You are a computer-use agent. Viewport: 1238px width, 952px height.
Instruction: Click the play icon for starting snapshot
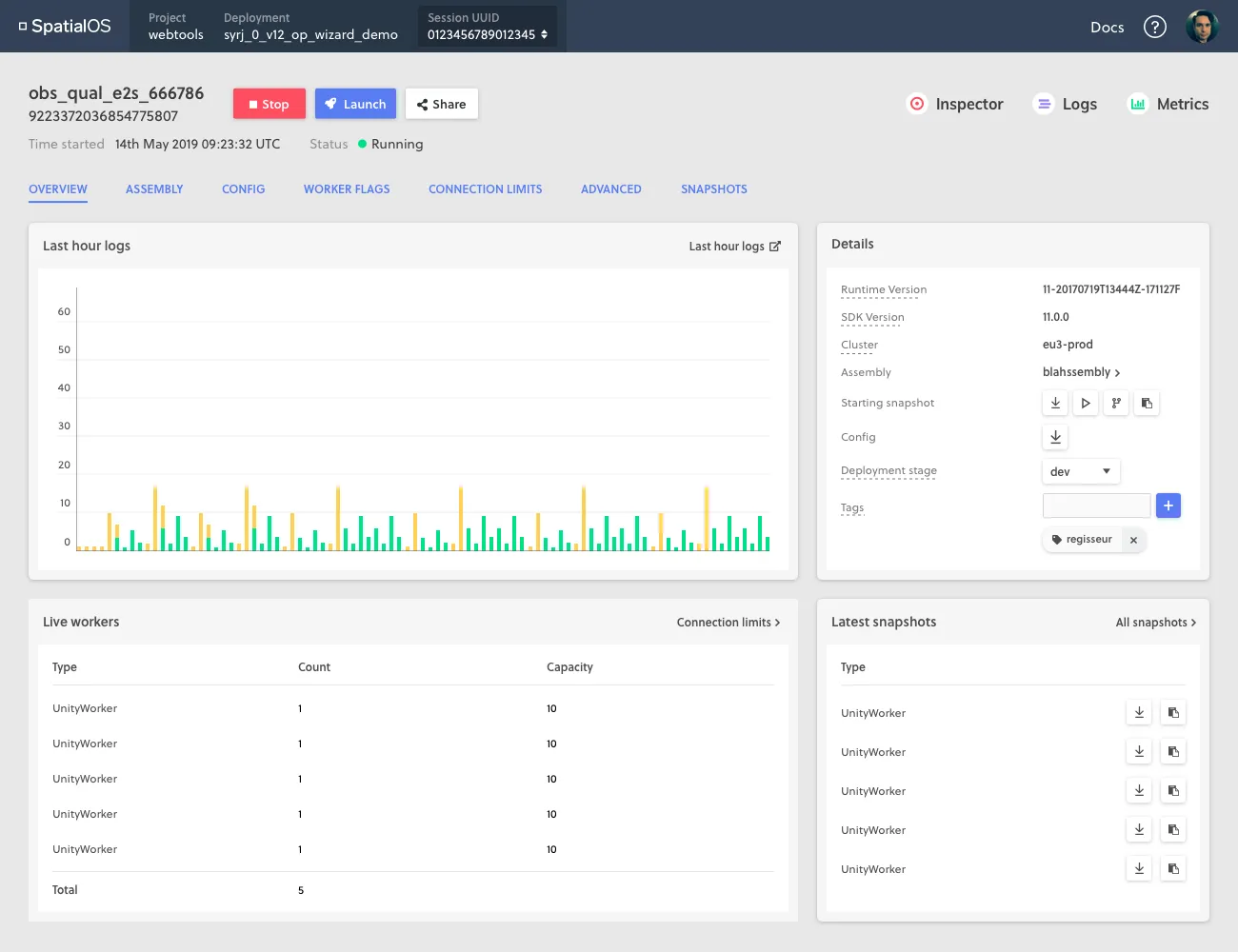tap(1086, 404)
